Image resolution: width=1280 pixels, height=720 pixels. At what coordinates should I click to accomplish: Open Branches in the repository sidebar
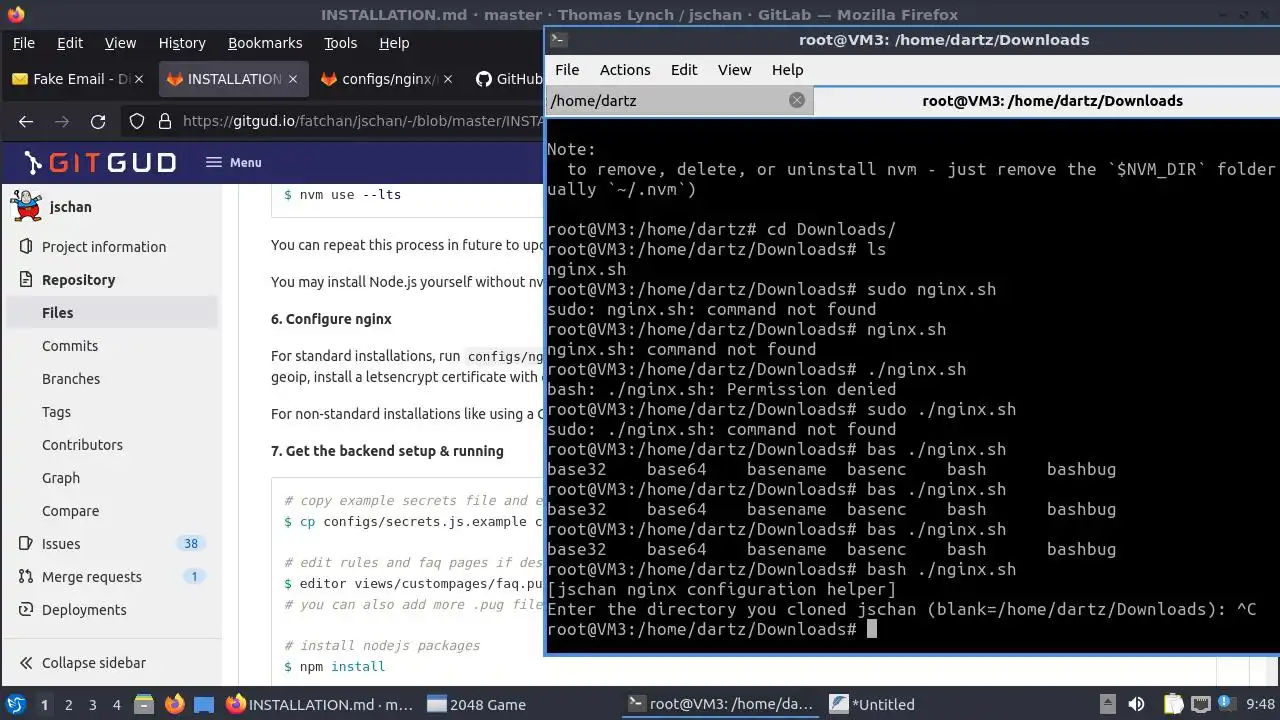pyautogui.click(x=71, y=379)
